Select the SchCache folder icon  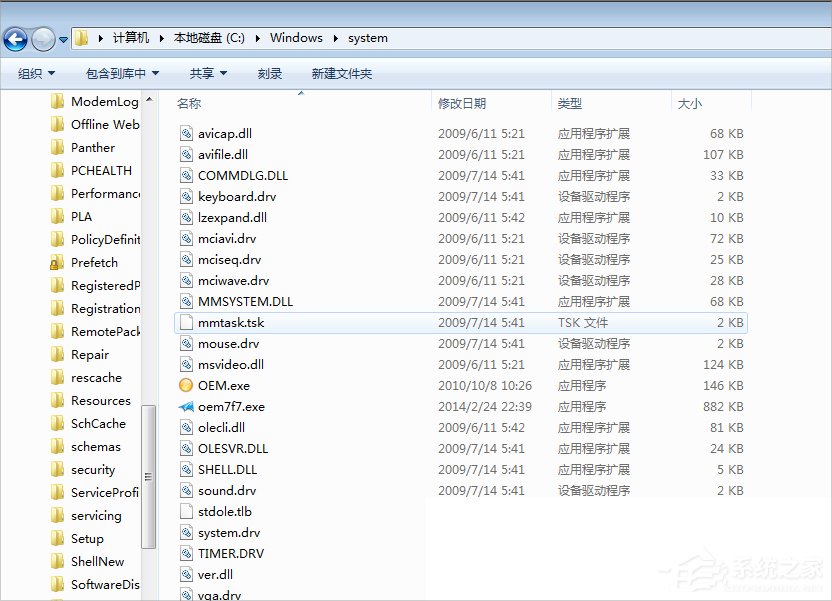57,423
